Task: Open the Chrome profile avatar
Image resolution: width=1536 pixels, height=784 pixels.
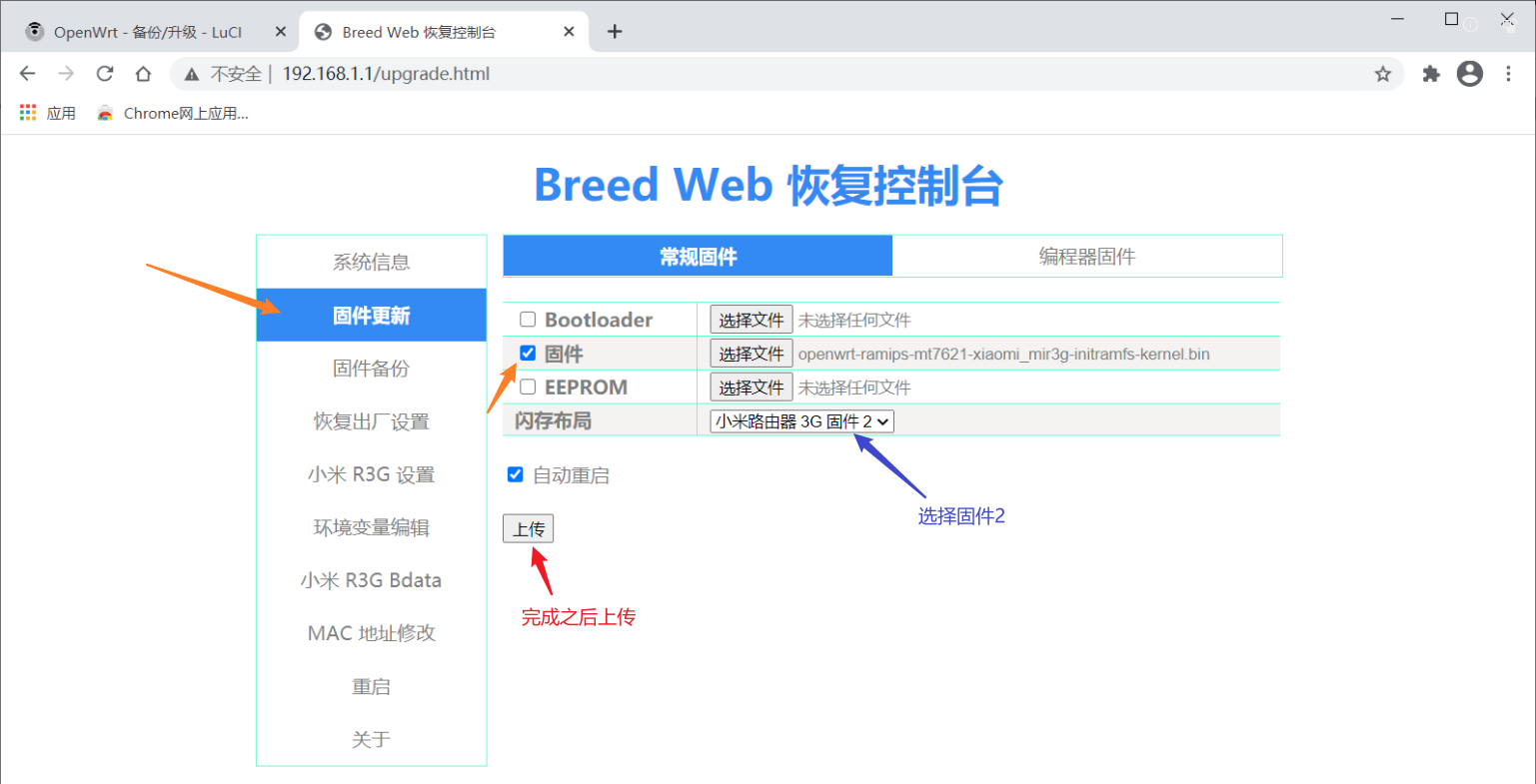Action: pos(1470,74)
